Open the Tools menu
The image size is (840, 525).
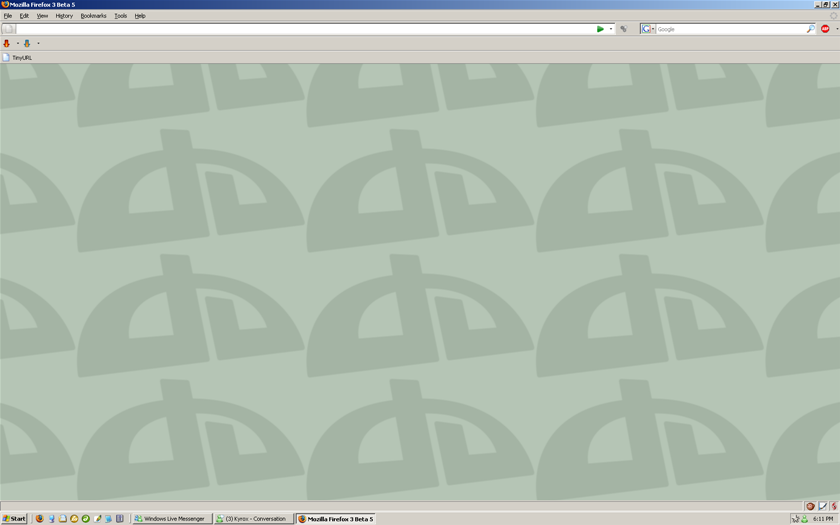121,16
